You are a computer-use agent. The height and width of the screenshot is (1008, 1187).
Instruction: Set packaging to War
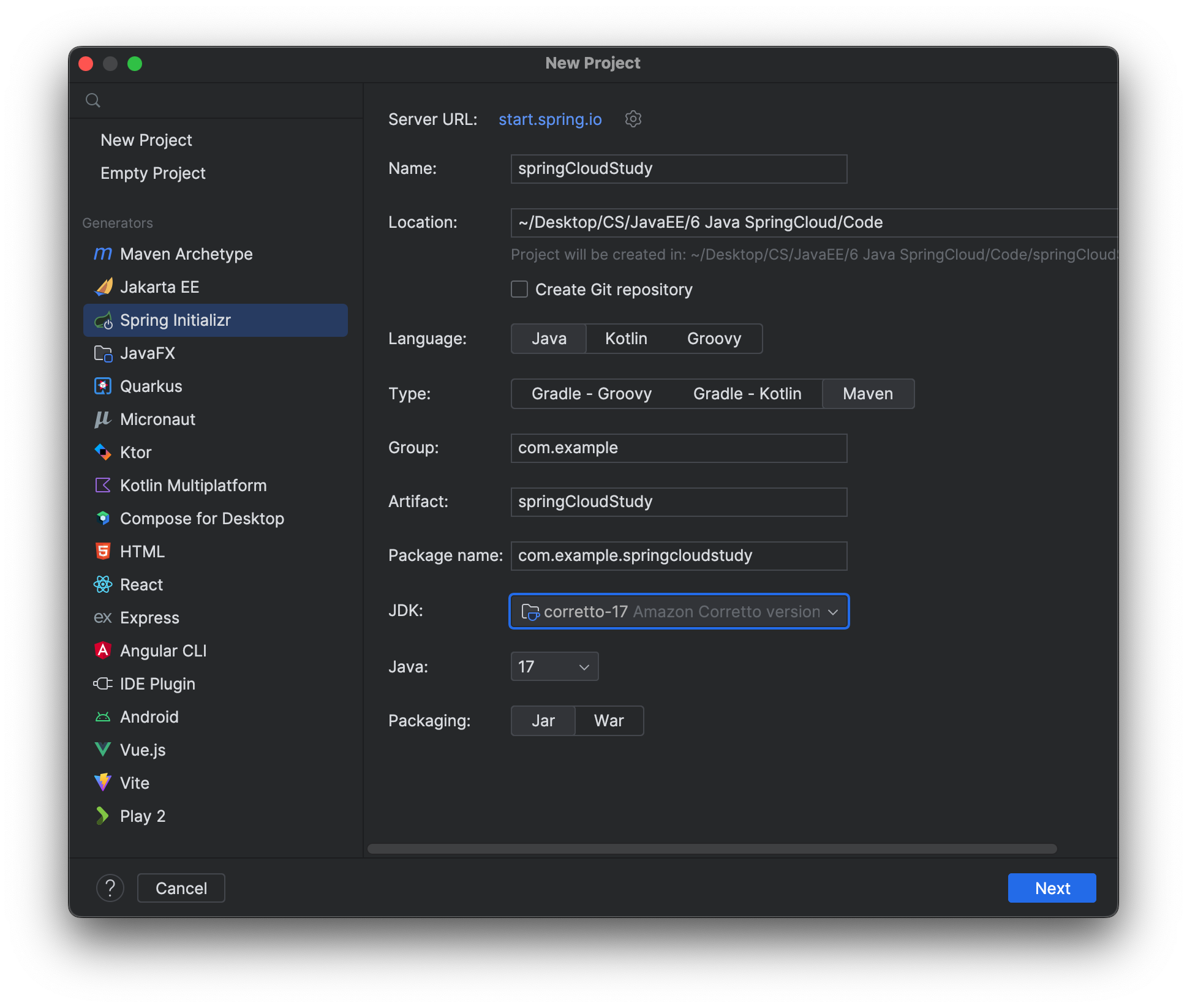point(609,721)
